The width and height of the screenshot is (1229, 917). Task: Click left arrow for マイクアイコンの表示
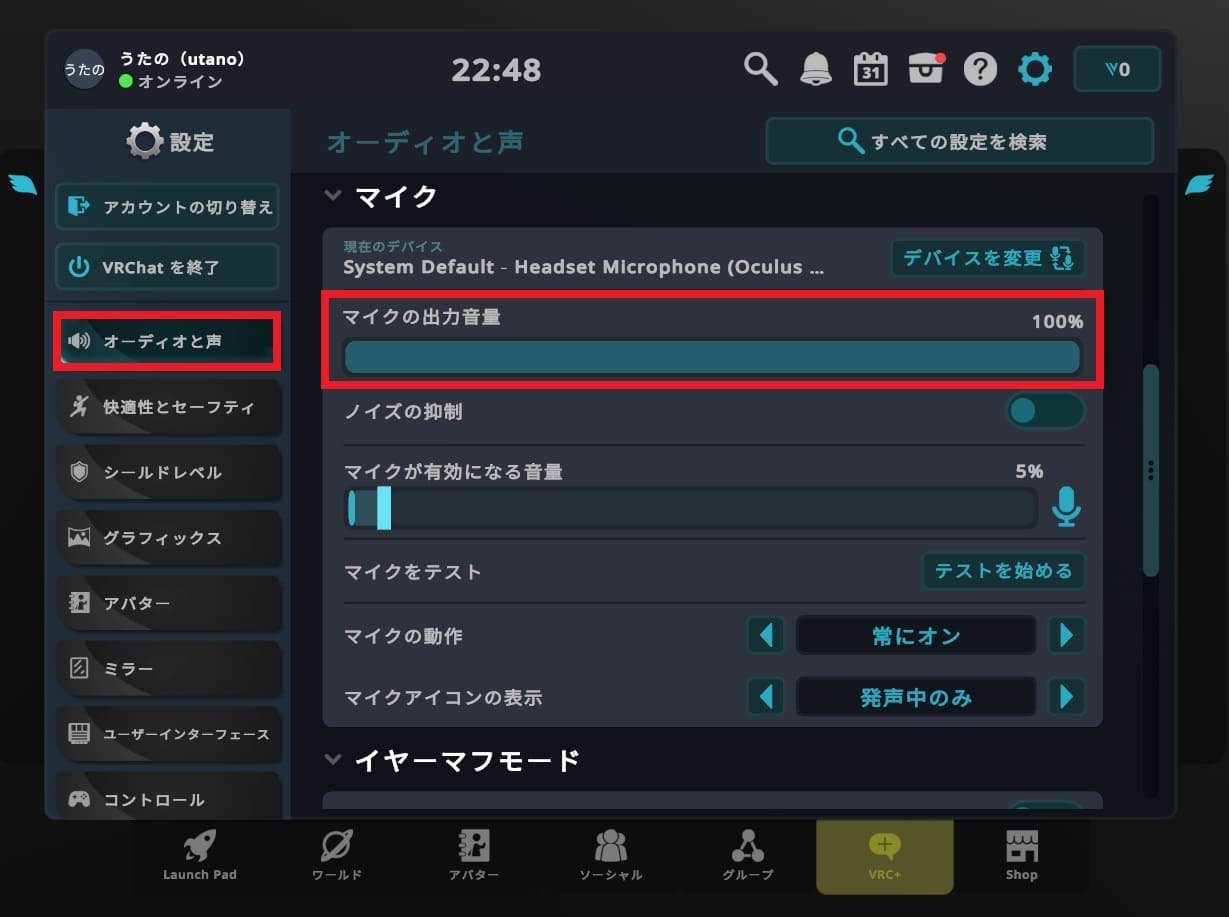click(766, 696)
